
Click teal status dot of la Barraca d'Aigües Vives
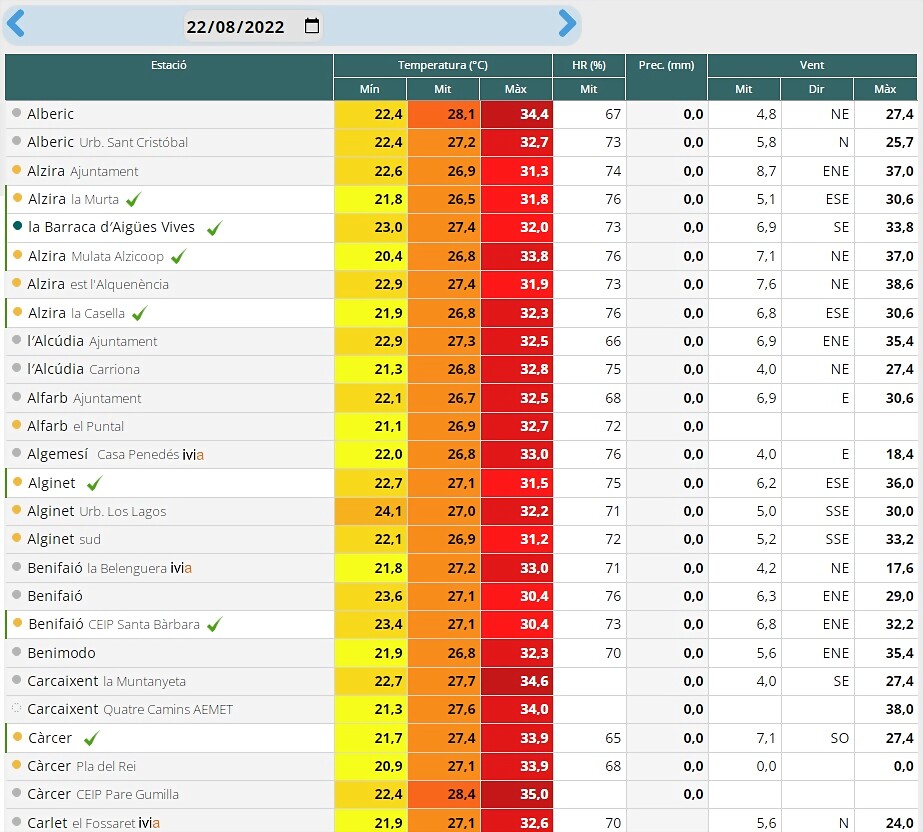coord(17,226)
